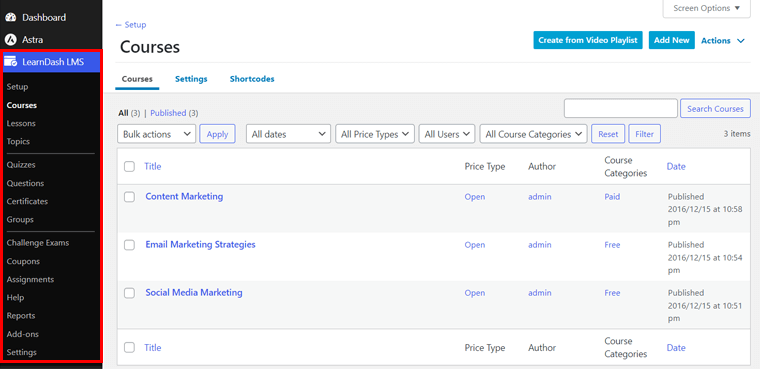This screenshot has width=760, height=369.
Task: Filter by Published courses link
Action: click(x=168, y=113)
